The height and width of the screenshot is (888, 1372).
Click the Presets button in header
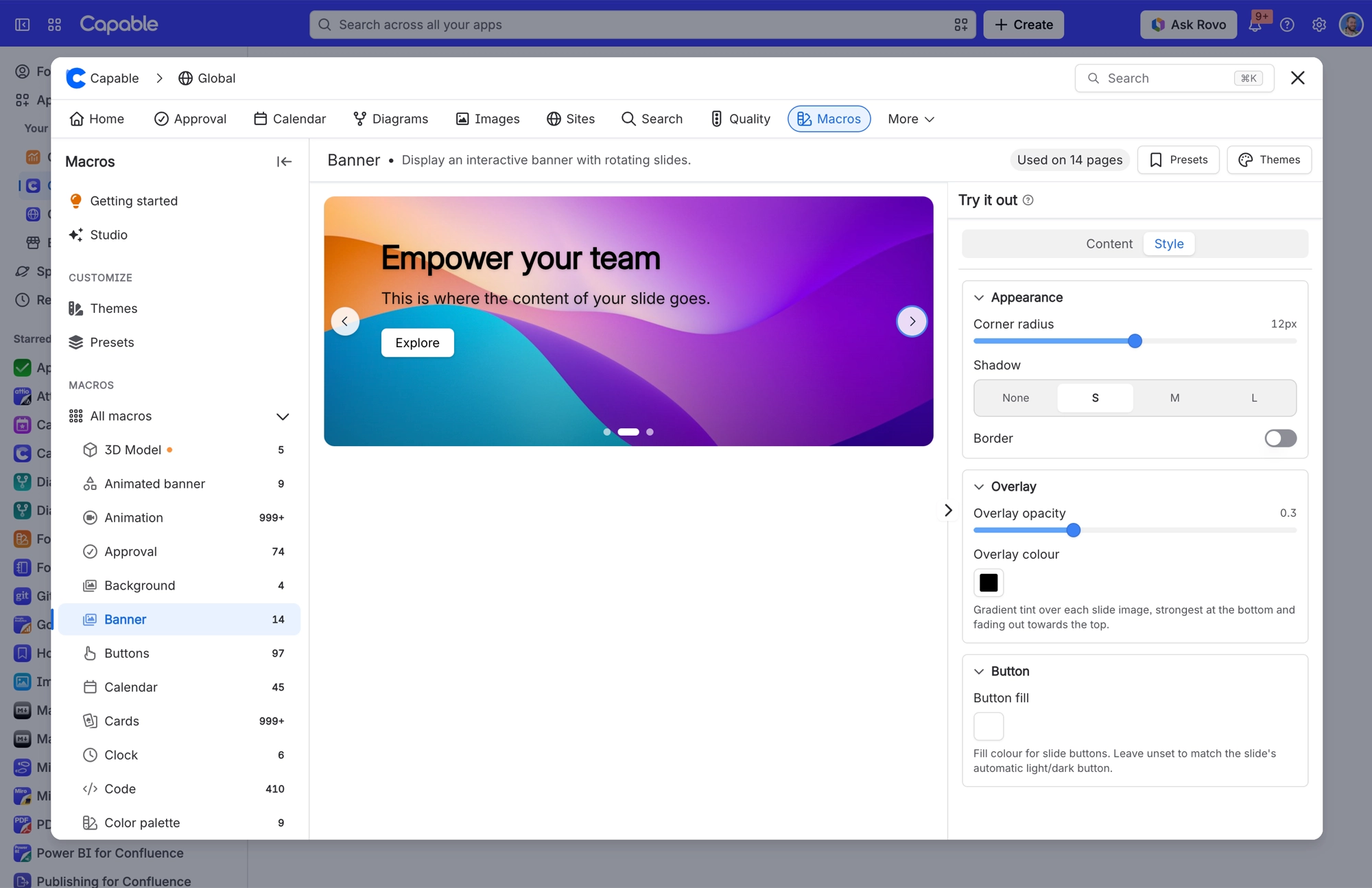click(x=1178, y=160)
